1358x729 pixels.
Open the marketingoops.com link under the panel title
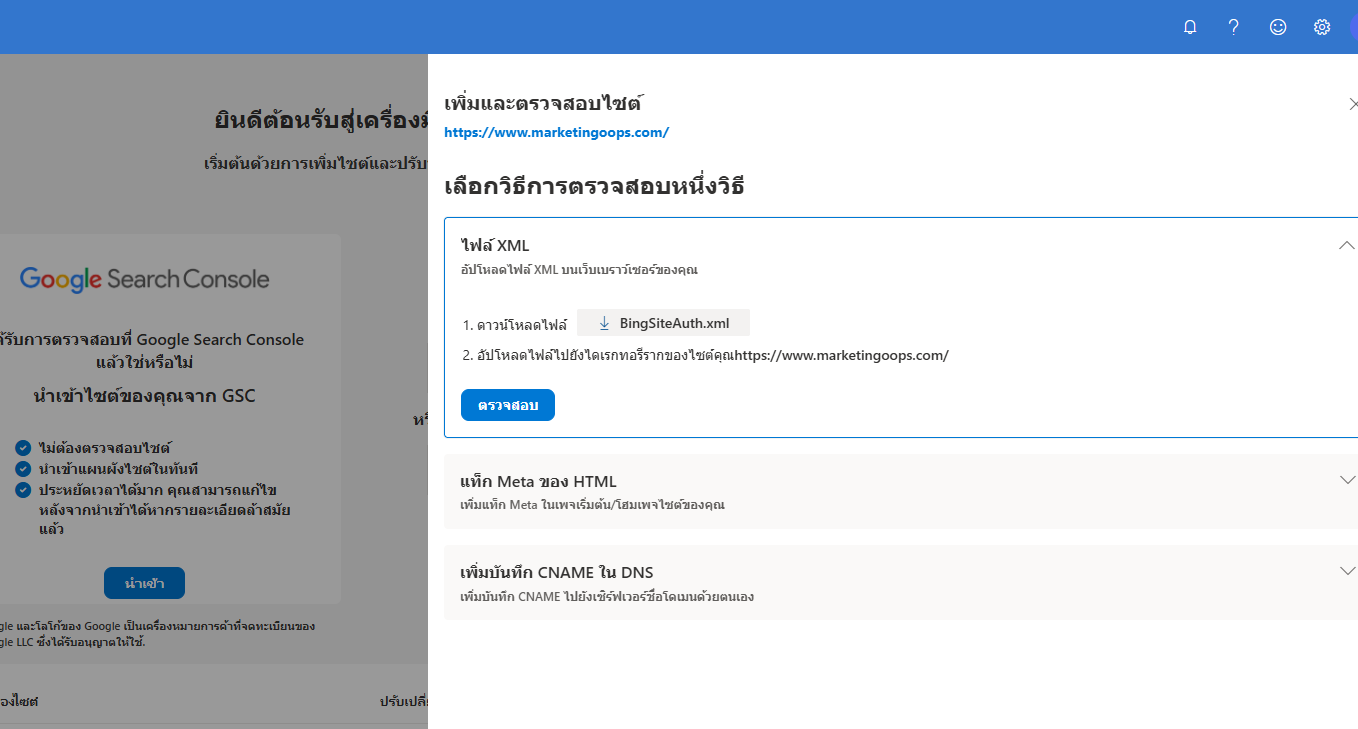[556, 132]
